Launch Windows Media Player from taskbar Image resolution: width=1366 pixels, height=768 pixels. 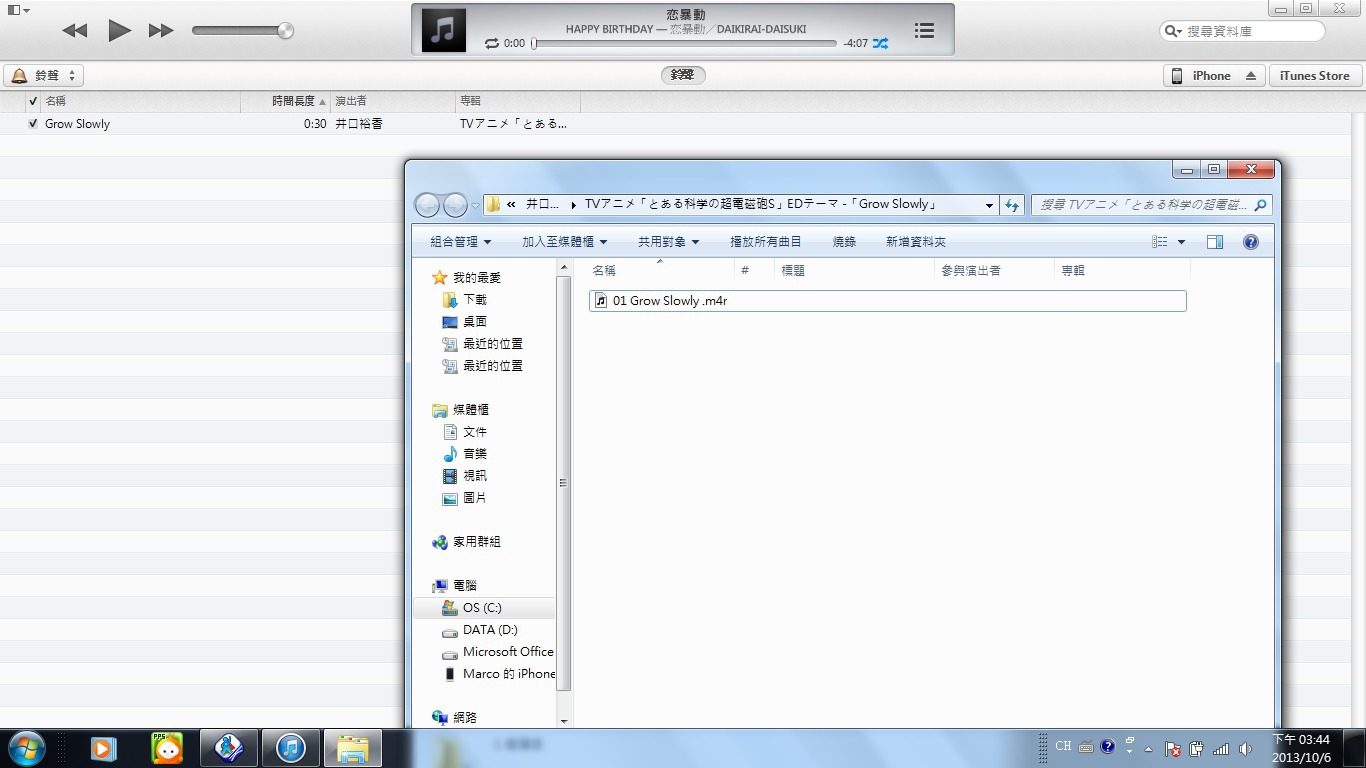pyautogui.click(x=103, y=748)
